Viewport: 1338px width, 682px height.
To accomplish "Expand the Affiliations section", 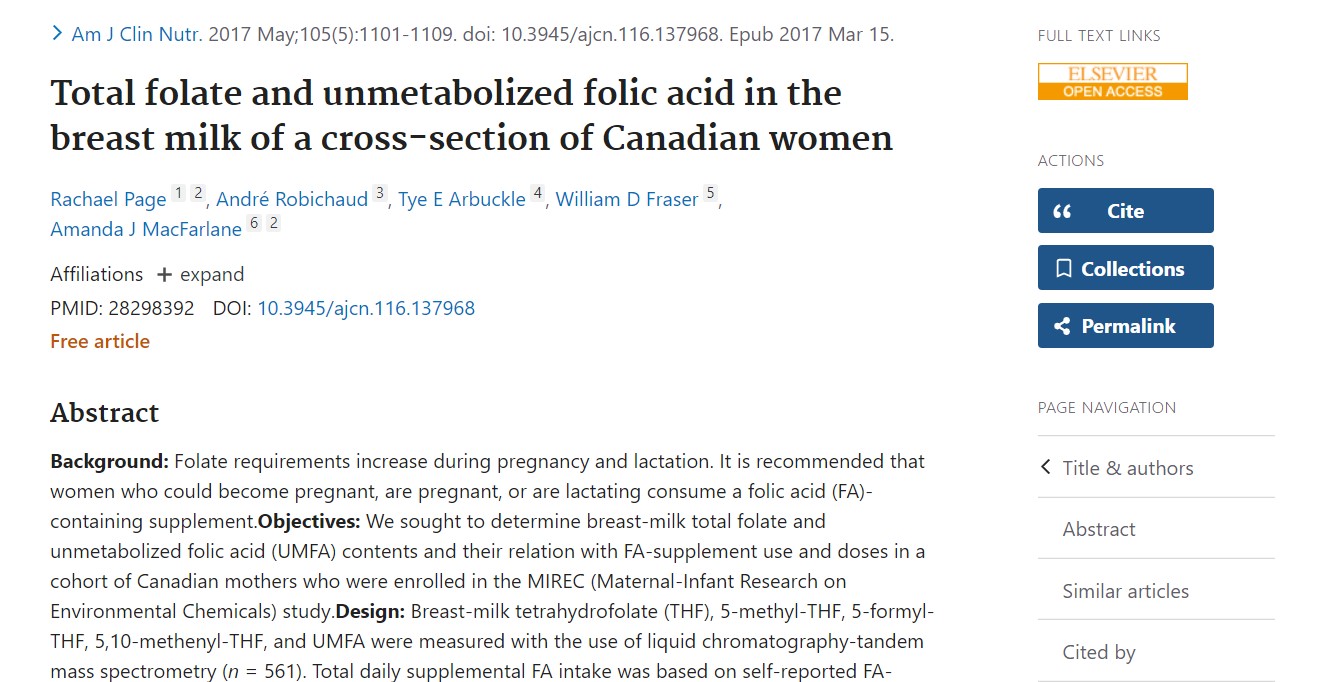I will (x=200, y=274).
